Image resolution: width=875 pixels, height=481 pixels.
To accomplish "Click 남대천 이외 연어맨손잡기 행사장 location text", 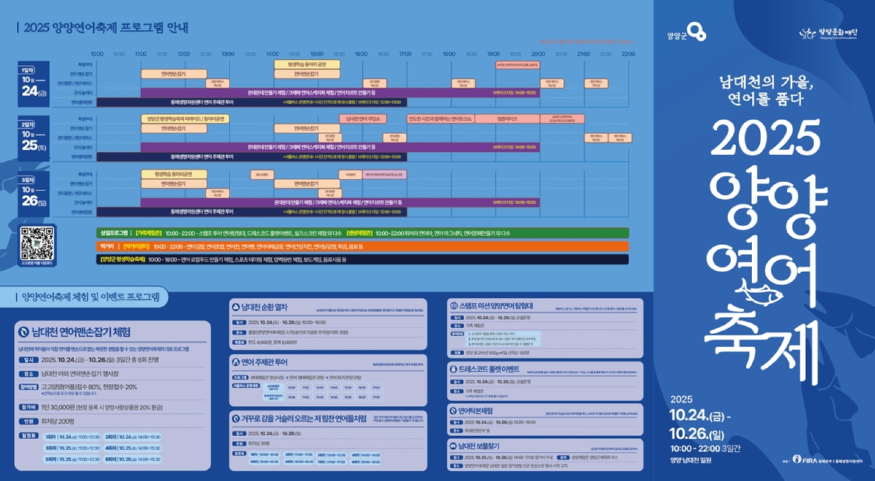I will 80,374.
